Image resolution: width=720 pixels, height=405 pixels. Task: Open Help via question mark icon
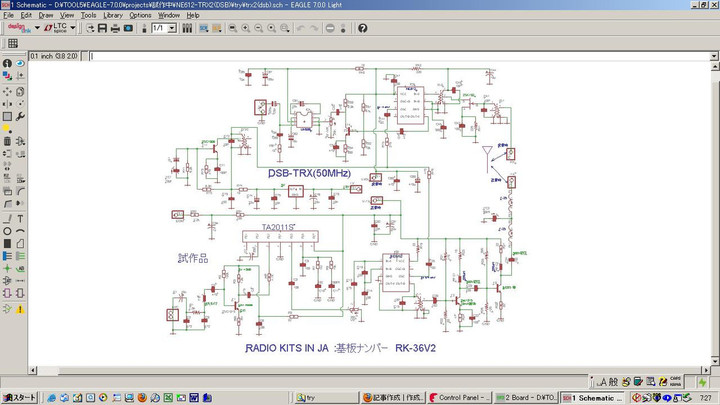[x=362, y=28]
